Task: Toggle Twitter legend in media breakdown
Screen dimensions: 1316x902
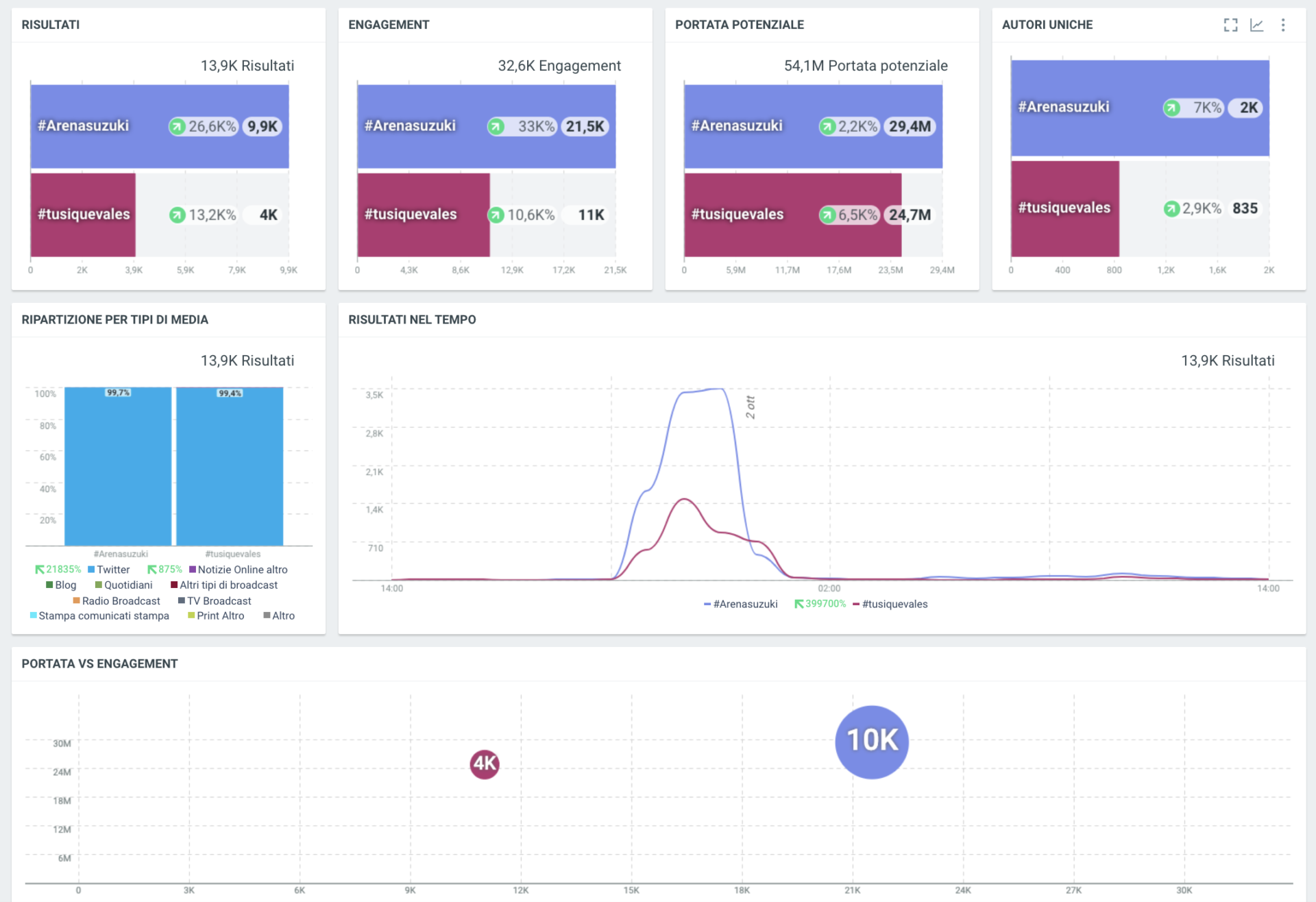Action: click(x=109, y=570)
